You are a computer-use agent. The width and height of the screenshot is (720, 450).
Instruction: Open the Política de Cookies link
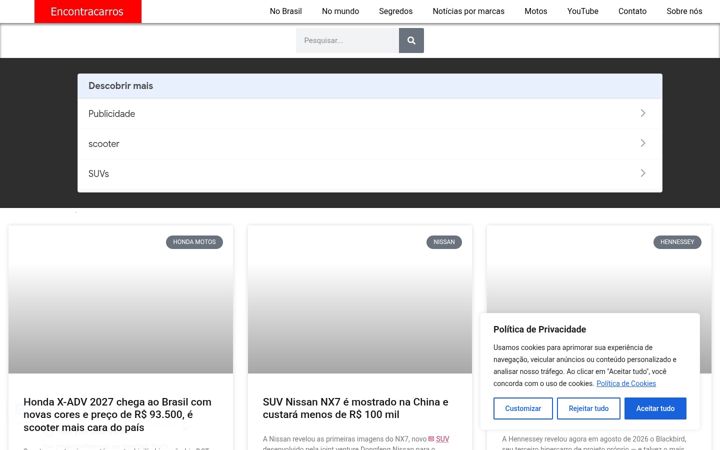coord(626,383)
